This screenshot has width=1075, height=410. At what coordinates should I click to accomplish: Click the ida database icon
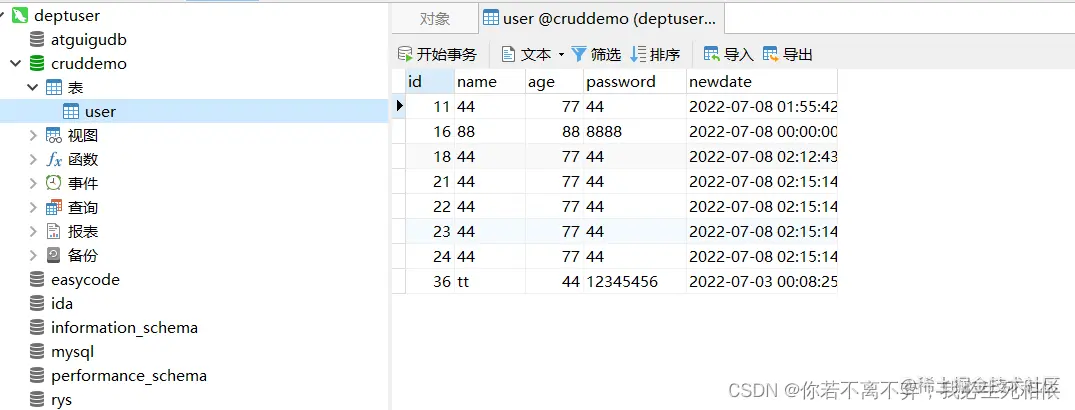click(37, 304)
